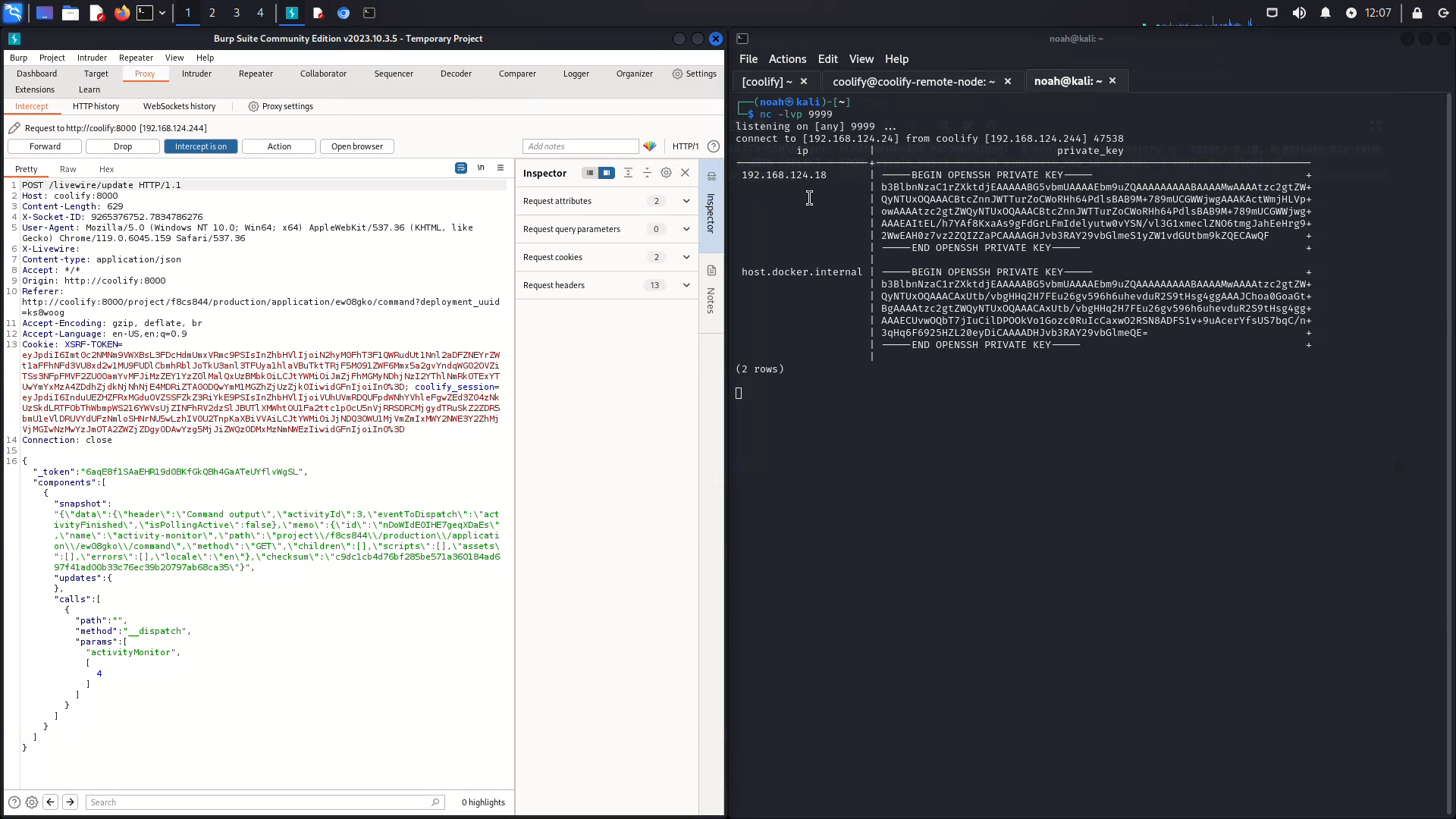Screen dimensions: 1456x819
Task: Lock the screen using the padlock icon
Action: [1417, 13]
